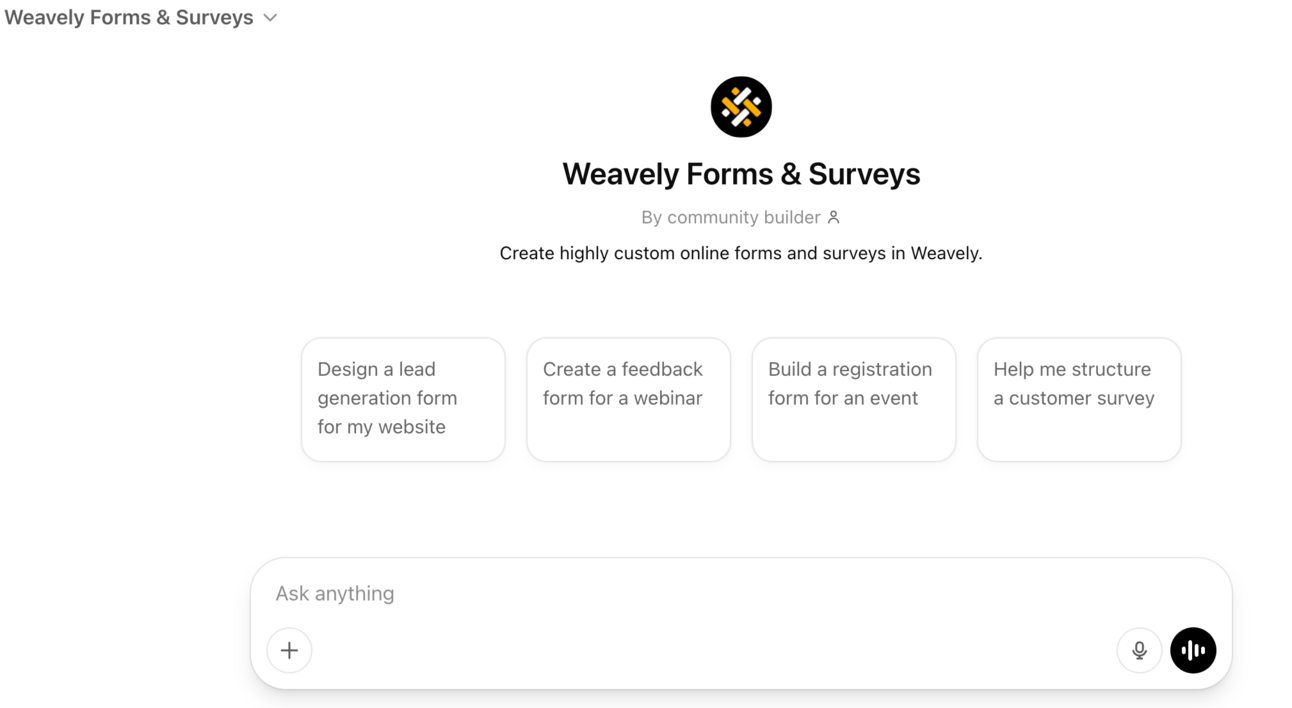Screen dimensions: 1292x708
Task: Click the "Create highly custom online forms" description
Action: pyautogui.click(x=741, y=253)
